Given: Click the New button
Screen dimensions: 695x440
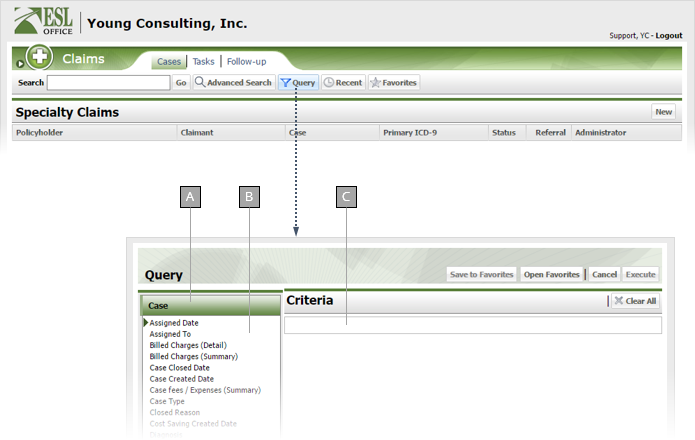Looking at the screenshot, I should [663, 112].
